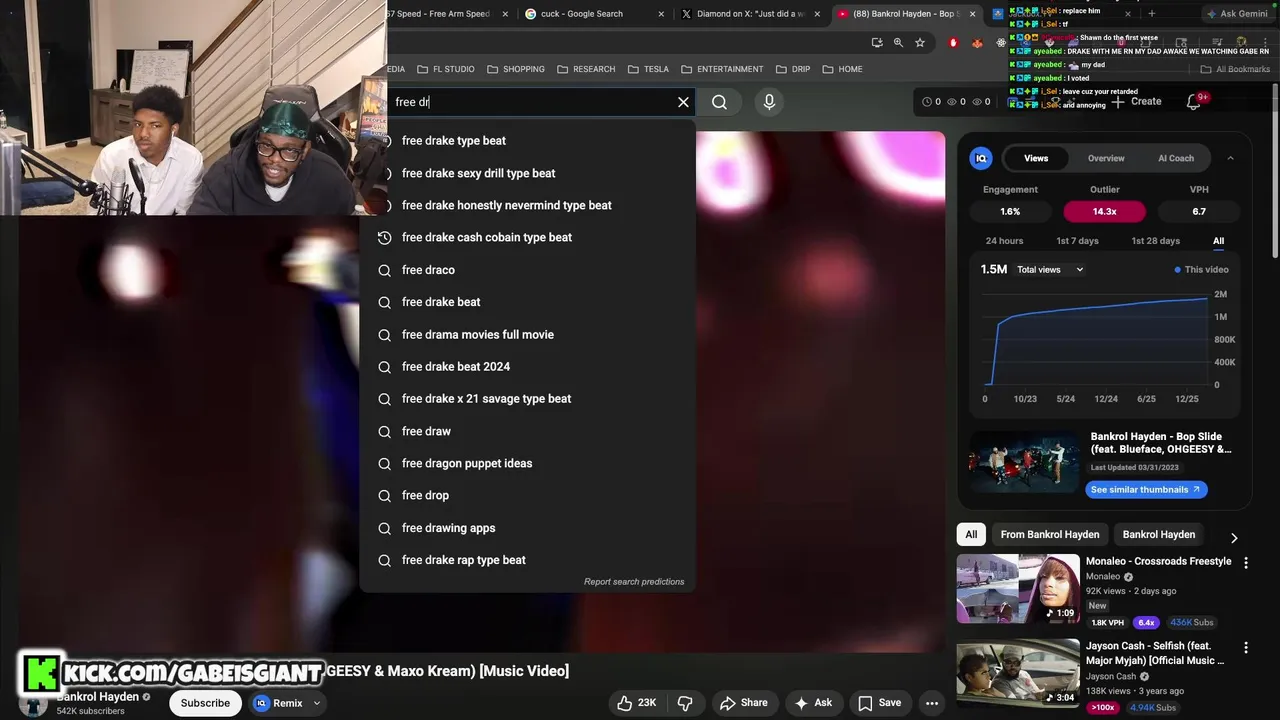Select the Bankrol Hayden filter chip
The width and height of the screenshot is (1280, 720).
click(1159, 535)
